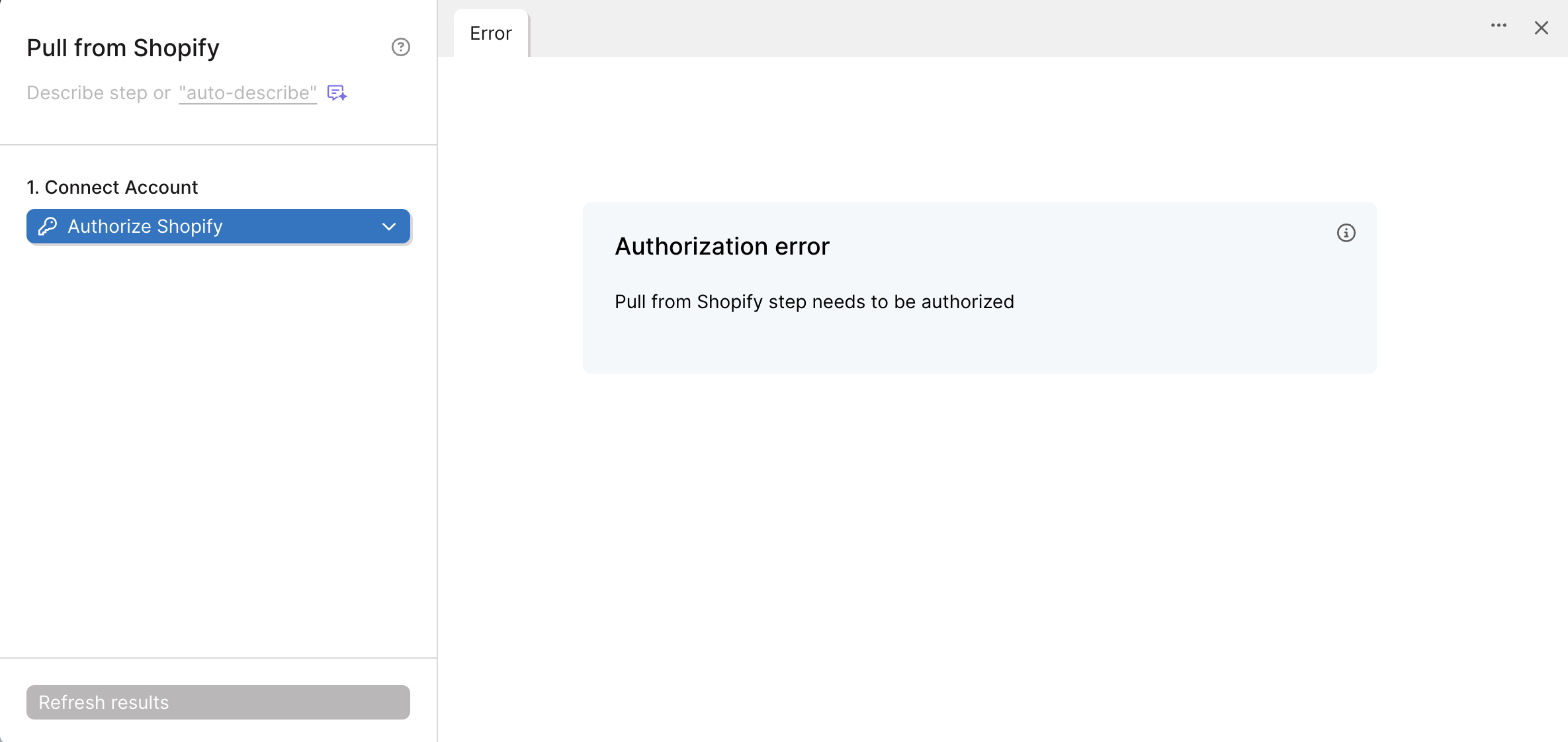This screenshot has width=1568, height=742.
Task: Click the step needs to be authorized message
Action: pos(814,302)
